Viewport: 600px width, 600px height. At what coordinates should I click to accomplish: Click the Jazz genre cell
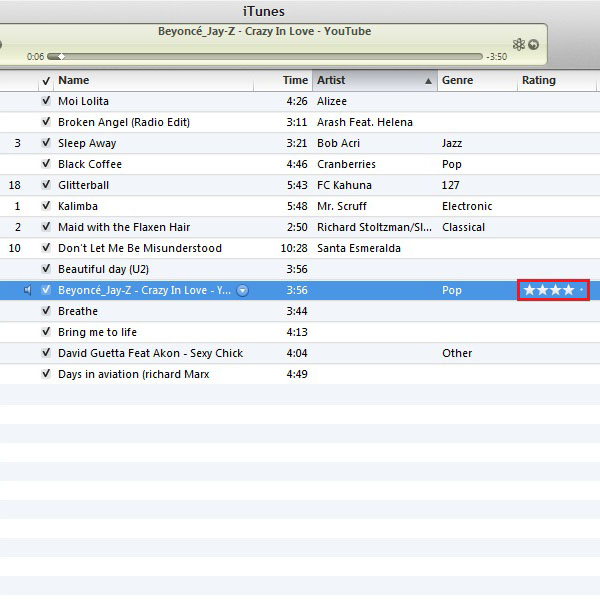tap(452, 143)
